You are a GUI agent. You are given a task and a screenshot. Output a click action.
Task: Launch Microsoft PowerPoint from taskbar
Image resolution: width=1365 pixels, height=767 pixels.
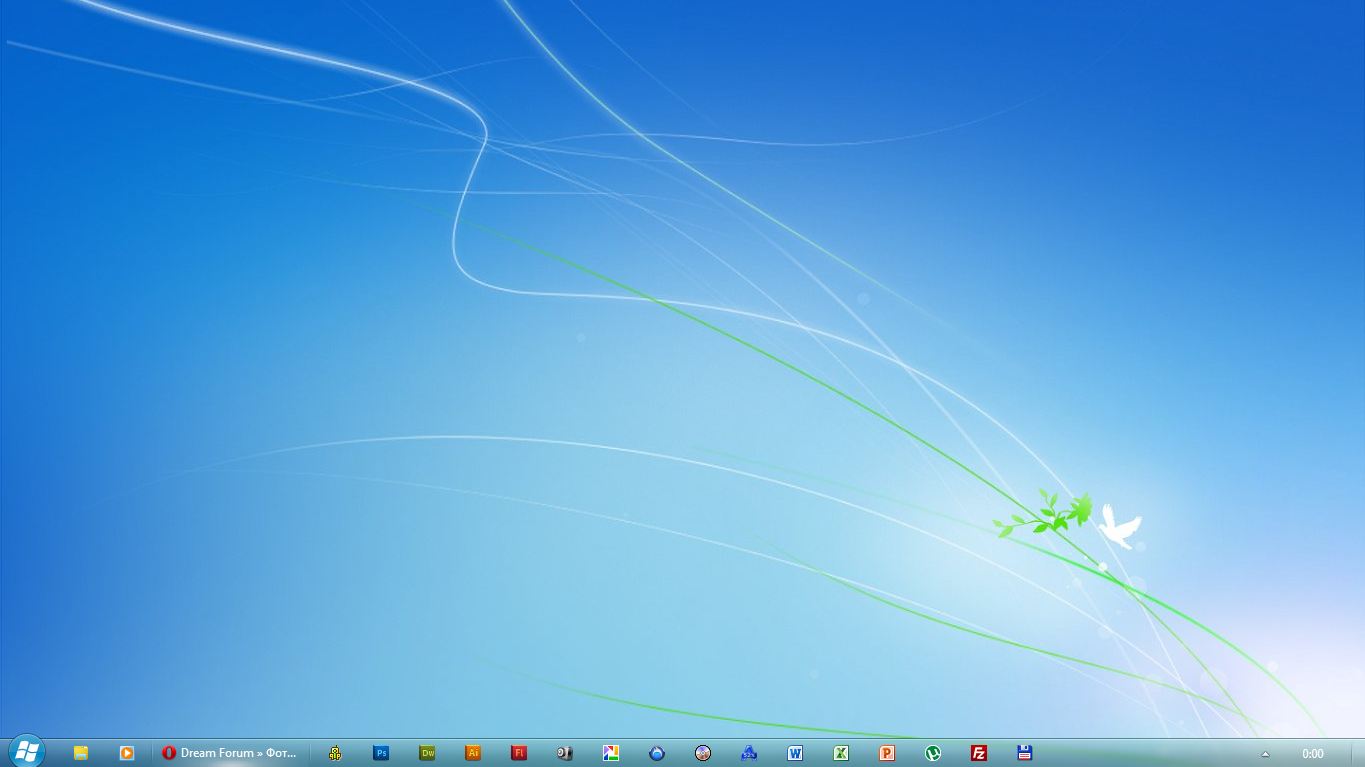pyautogui.click(x=887, y=753)
